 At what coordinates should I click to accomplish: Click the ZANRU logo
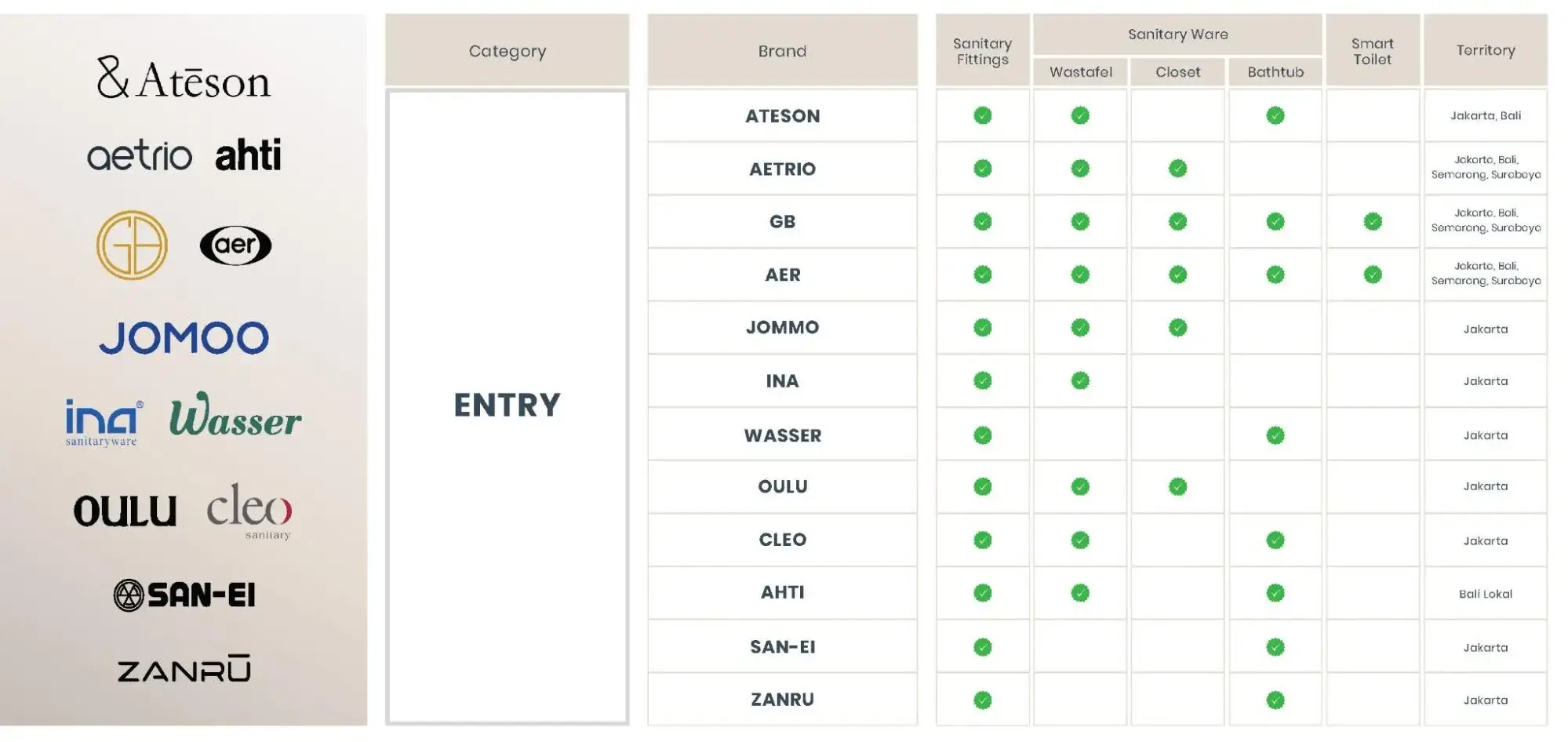(184, 669)
